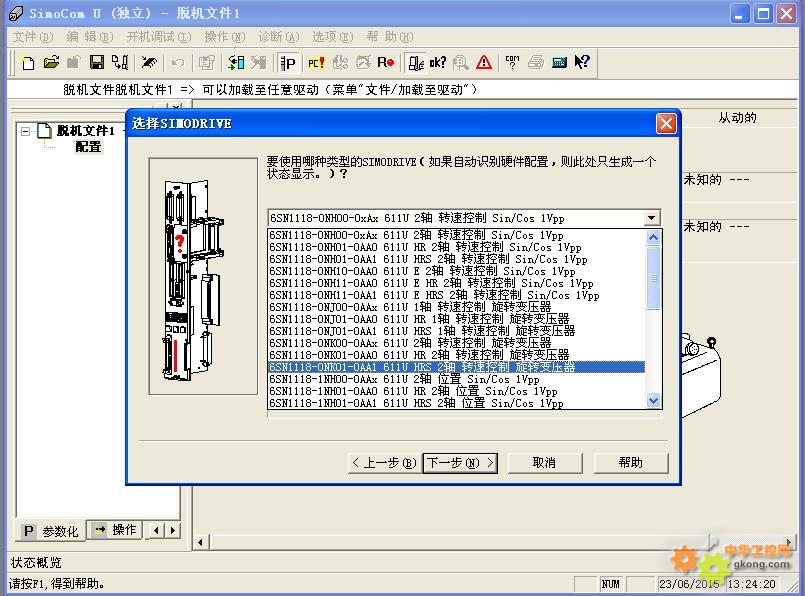
Task: Collapse the SIMODRIVE type dropdown arrow
Action: (651, 218)
